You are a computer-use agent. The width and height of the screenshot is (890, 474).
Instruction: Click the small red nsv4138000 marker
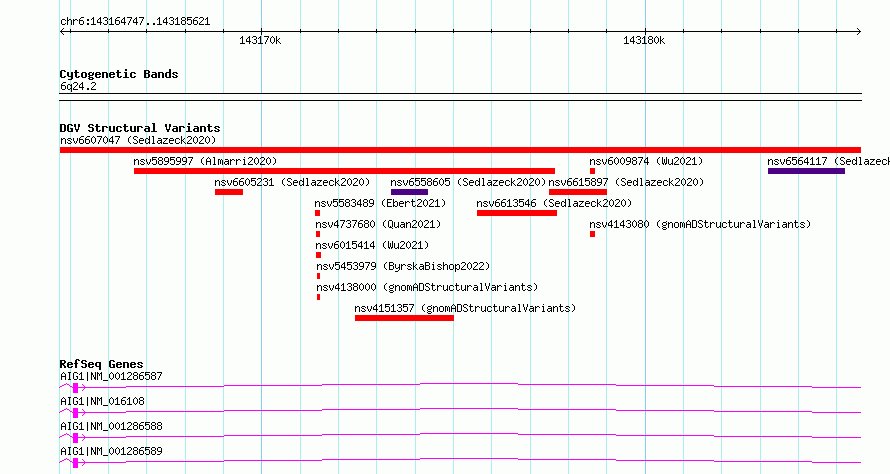click(x=318, y=297)
